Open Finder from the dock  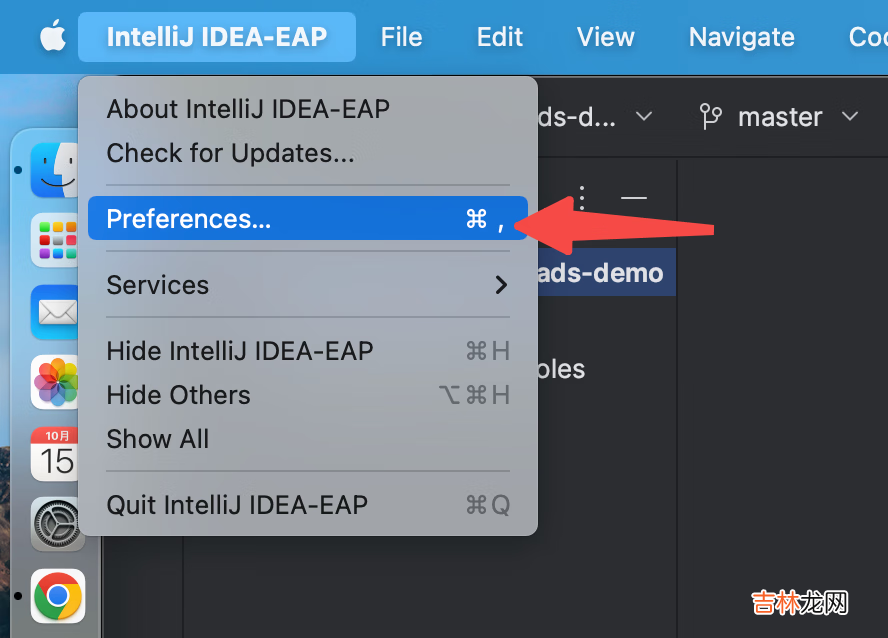pyautogui.click(x=56, y=170)
